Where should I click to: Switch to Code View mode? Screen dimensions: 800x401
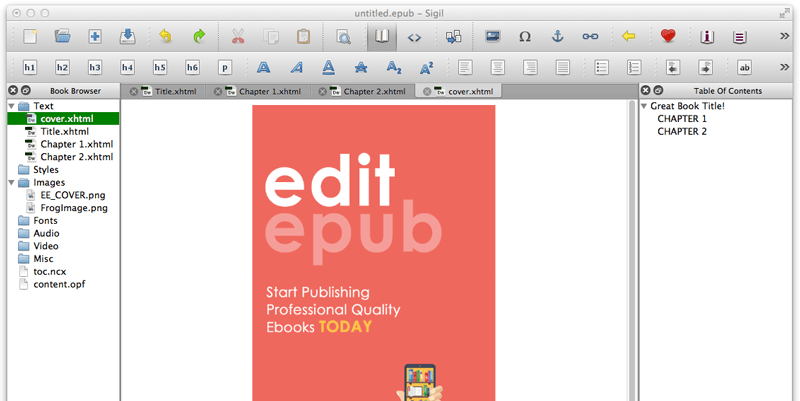pos(414,37)
